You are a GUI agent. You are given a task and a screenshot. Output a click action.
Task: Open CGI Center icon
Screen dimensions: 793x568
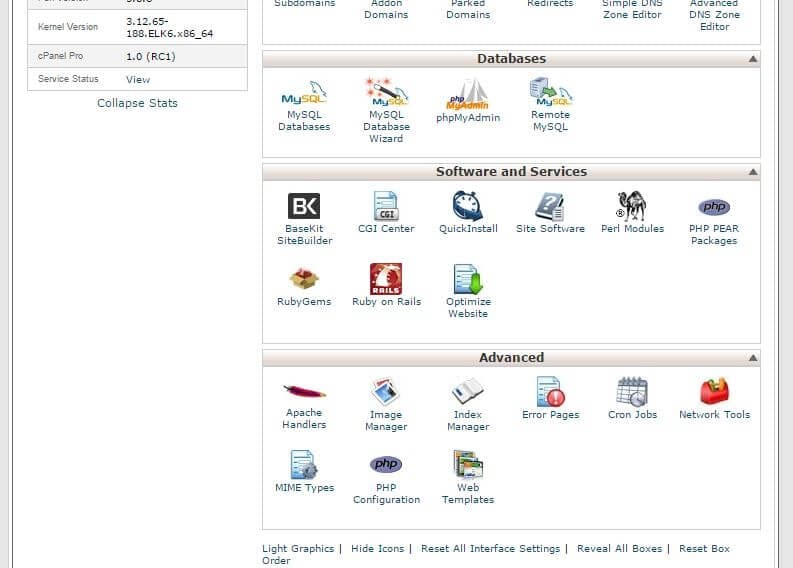coord(386,206)
